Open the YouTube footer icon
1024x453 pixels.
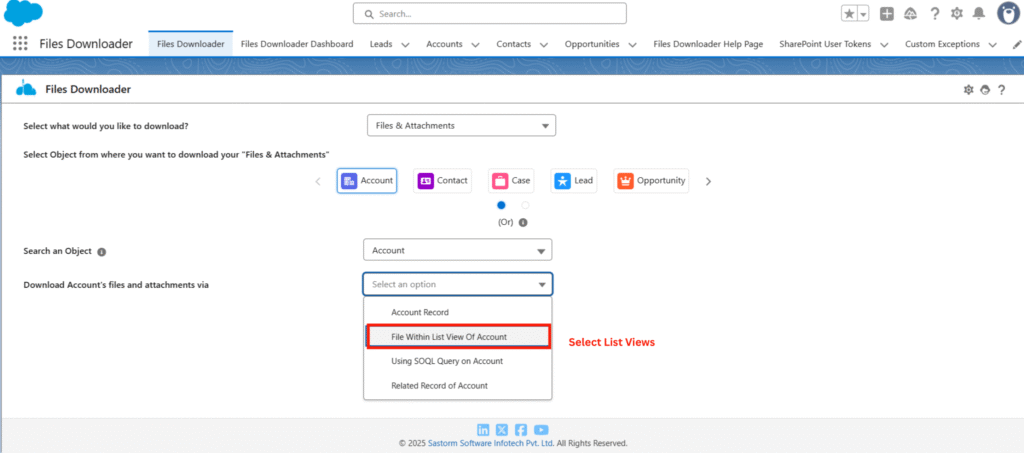pyautogui.click(x=541, y=430)
